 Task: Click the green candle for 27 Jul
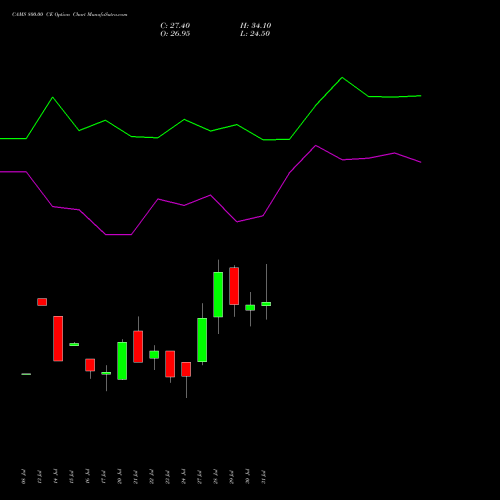coord(202,340)
